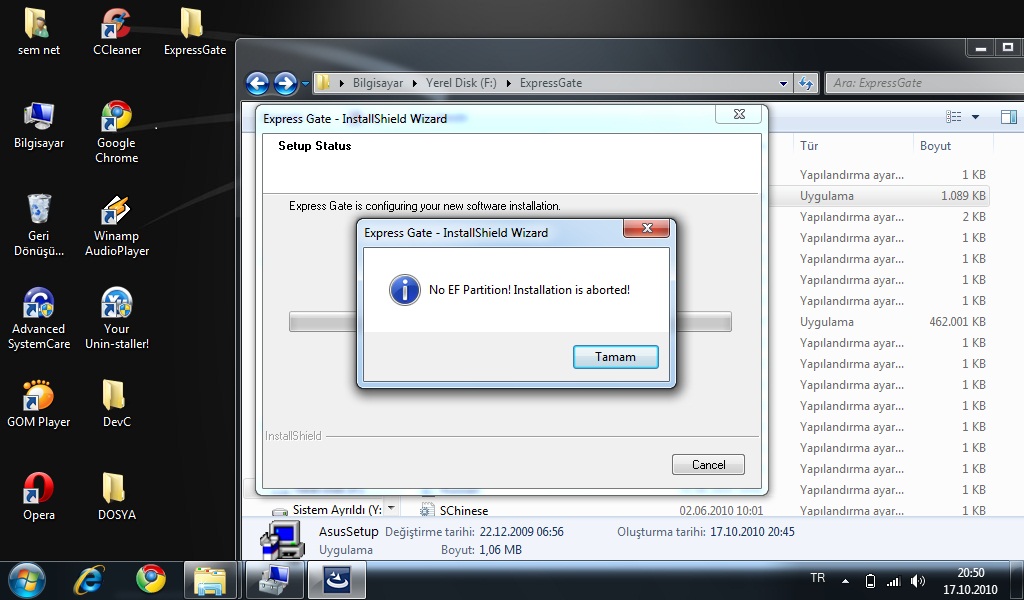Open view options dropdown arrow
The width and height of the screenshot is (1024, 600).
point(976,117)
